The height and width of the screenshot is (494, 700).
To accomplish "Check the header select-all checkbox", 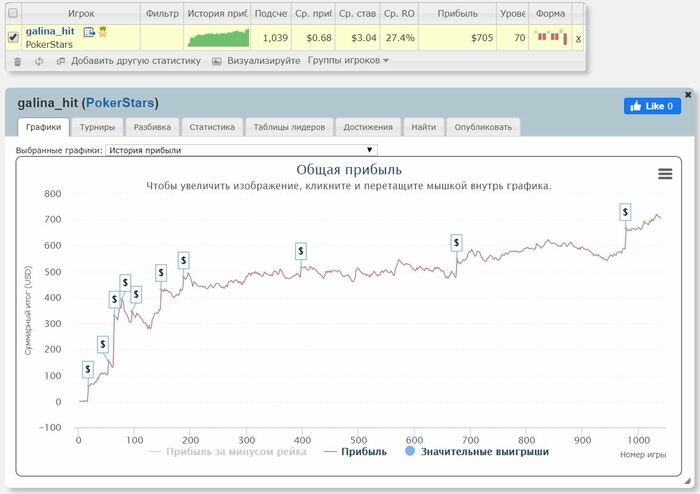I will coord(13,13).
